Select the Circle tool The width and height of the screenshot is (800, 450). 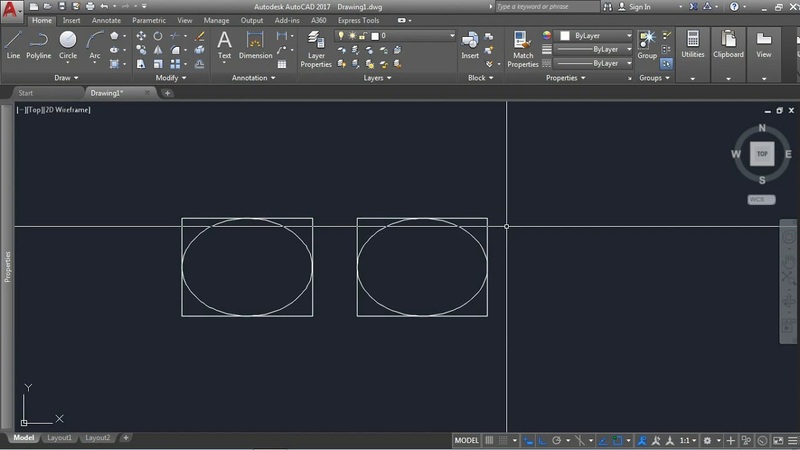[x=68, y=45]
